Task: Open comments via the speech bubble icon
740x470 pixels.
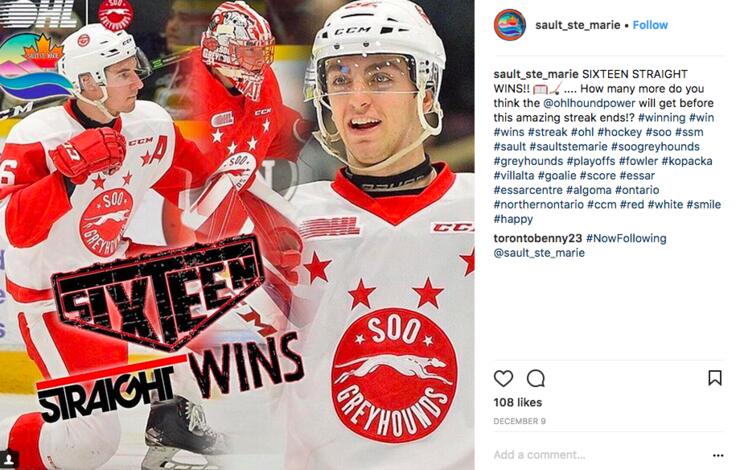Action: (x=536, y=378)
